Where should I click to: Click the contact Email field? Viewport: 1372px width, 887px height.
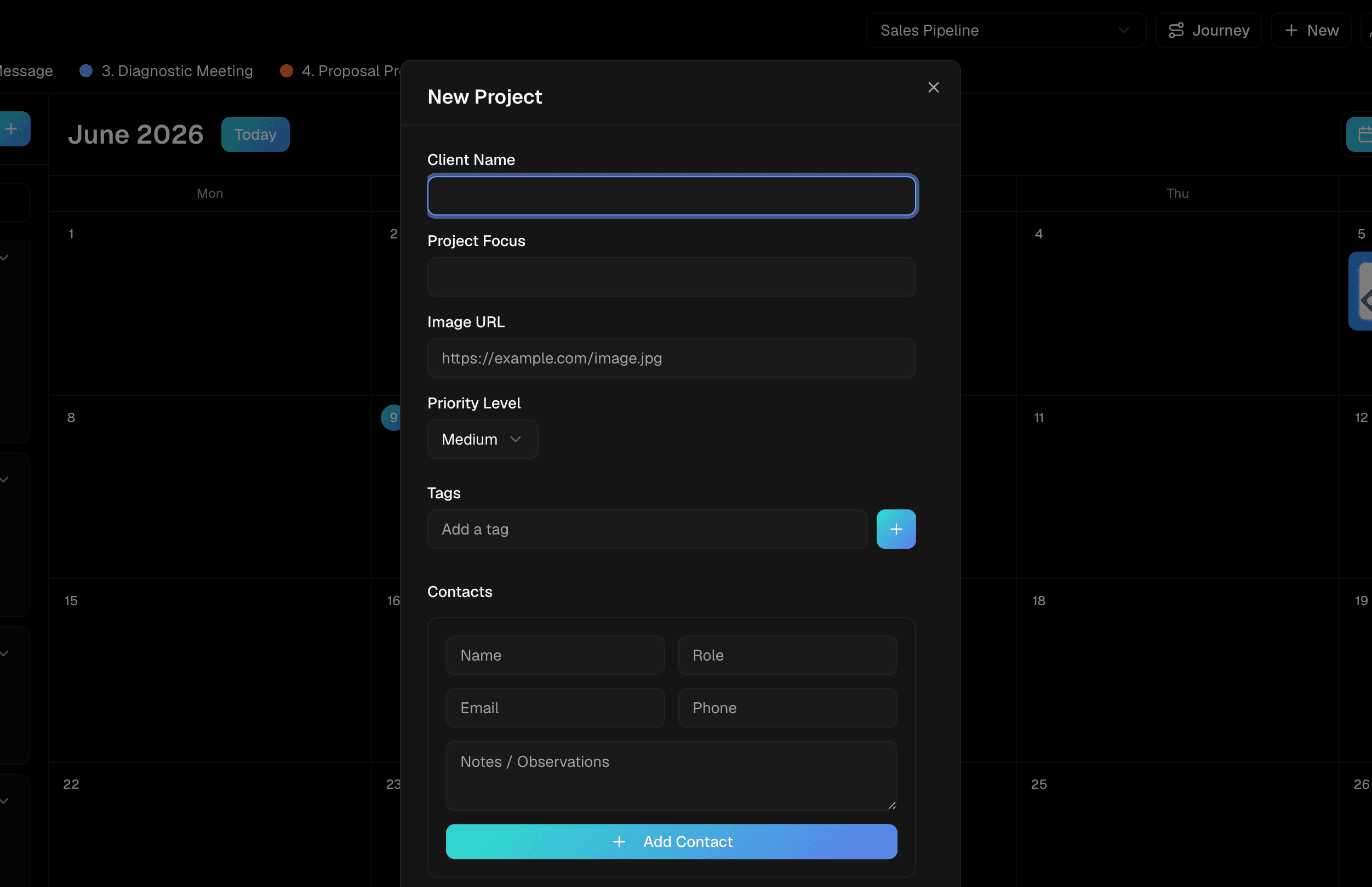point(555,708)
